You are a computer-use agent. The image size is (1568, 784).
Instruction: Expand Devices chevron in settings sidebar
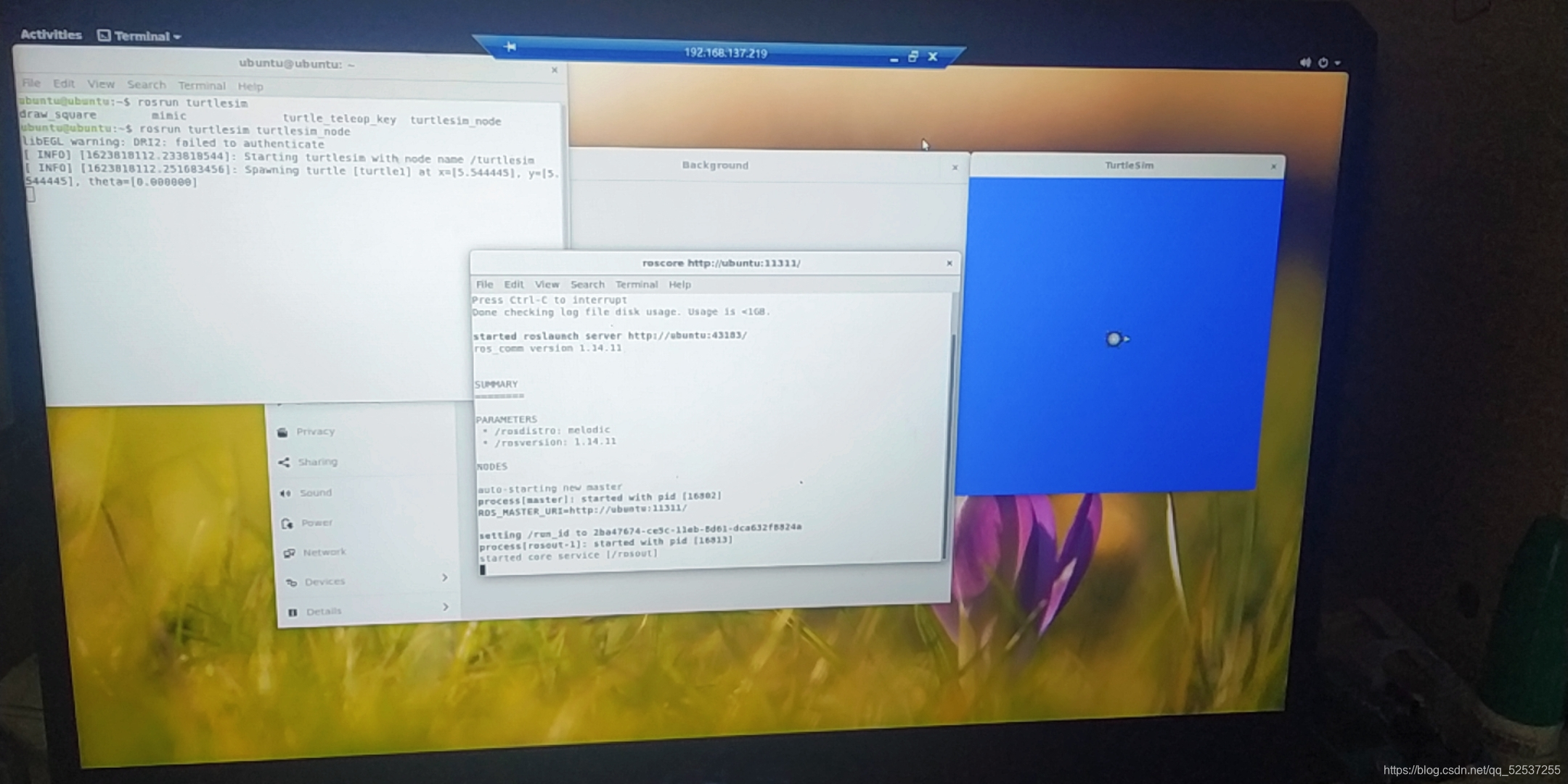[445, 578]
